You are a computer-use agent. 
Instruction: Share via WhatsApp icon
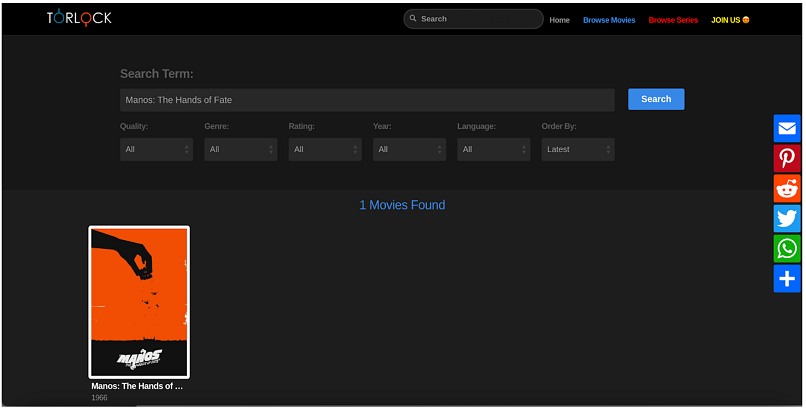tap(787, 249)
